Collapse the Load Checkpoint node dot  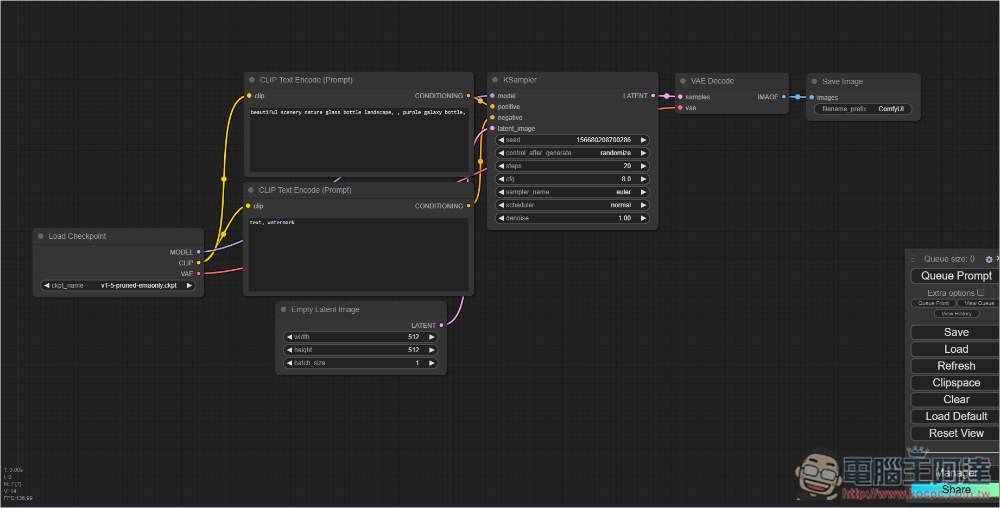click(x=41, y=236)
